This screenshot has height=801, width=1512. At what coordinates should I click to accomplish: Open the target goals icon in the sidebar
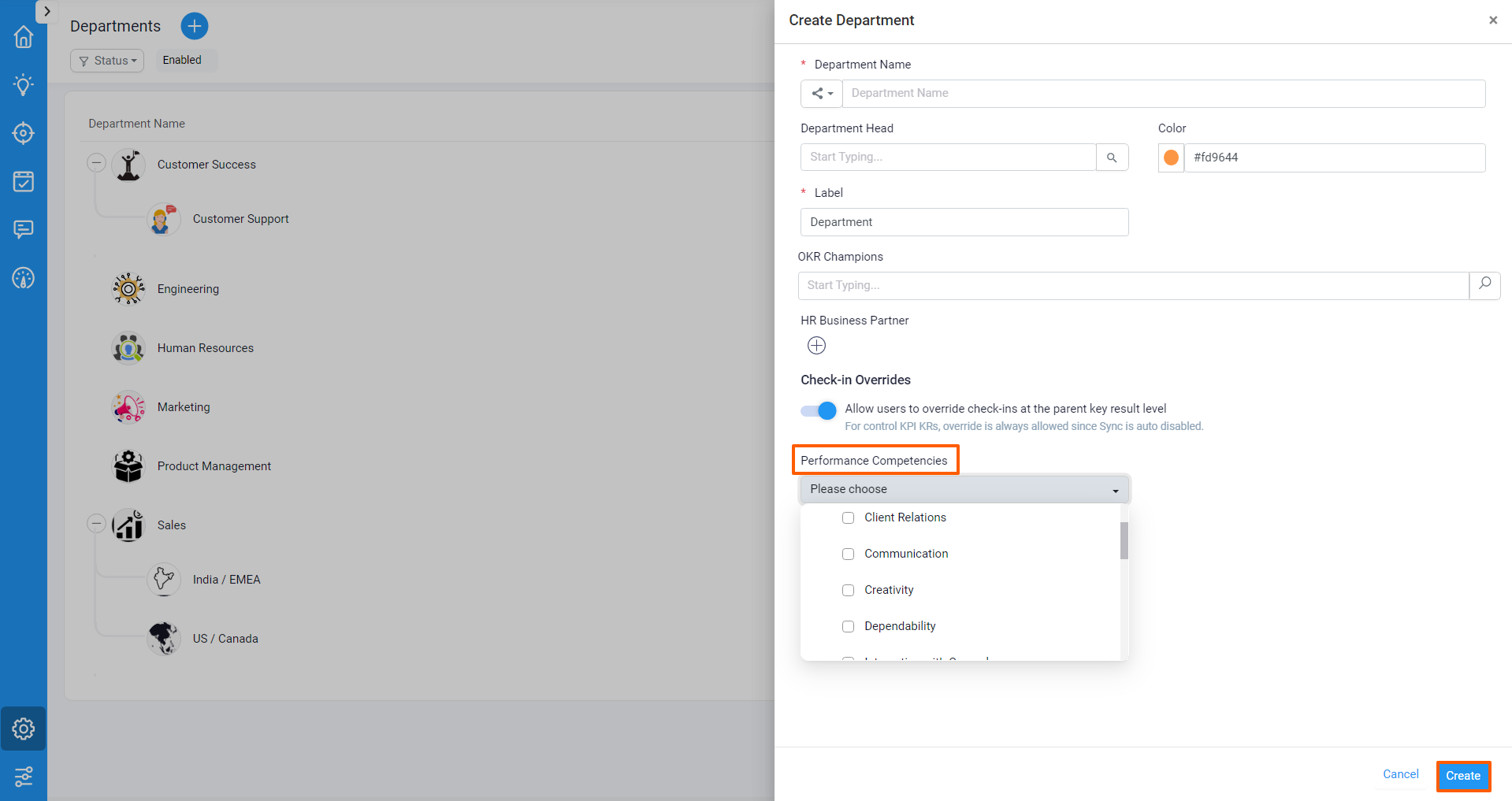pos(24,133)
